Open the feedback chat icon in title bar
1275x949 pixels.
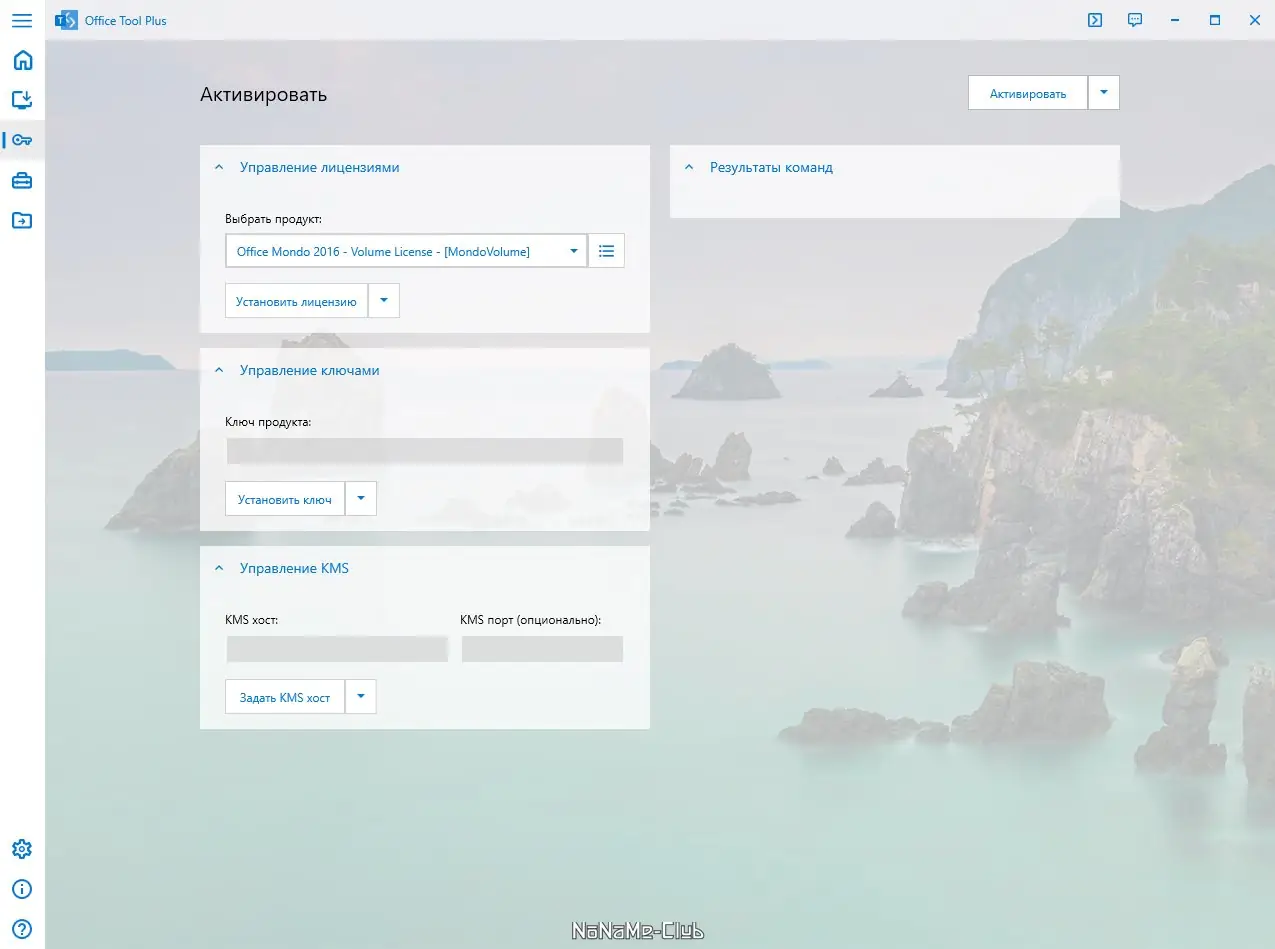(1135, 20)
